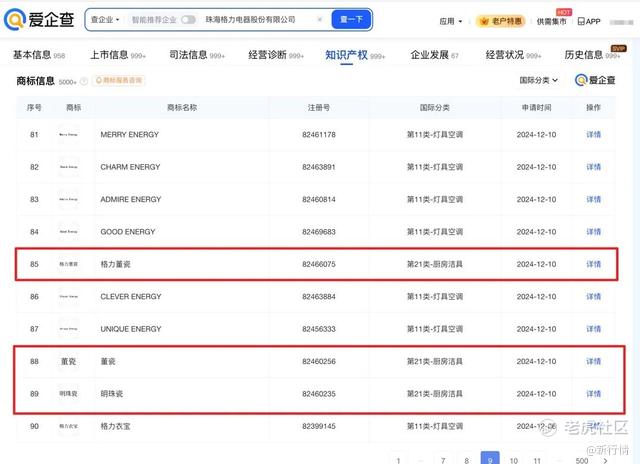
Task: Click registration number 82461178
Action: pos(319,134)
